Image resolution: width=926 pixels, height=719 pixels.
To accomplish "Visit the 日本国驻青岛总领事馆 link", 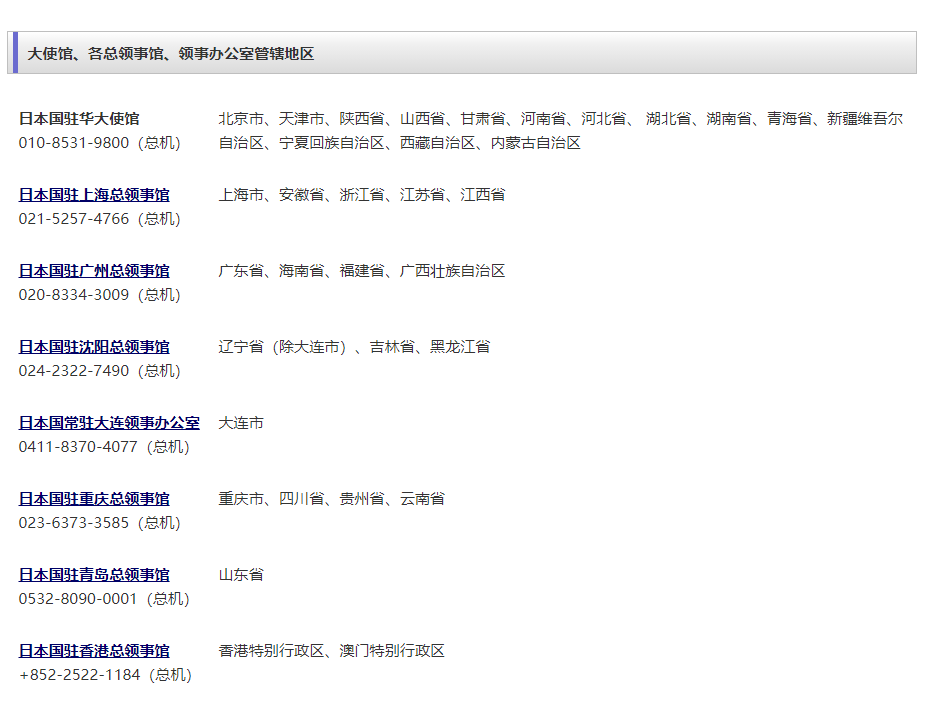I will (x=94, y=575).
